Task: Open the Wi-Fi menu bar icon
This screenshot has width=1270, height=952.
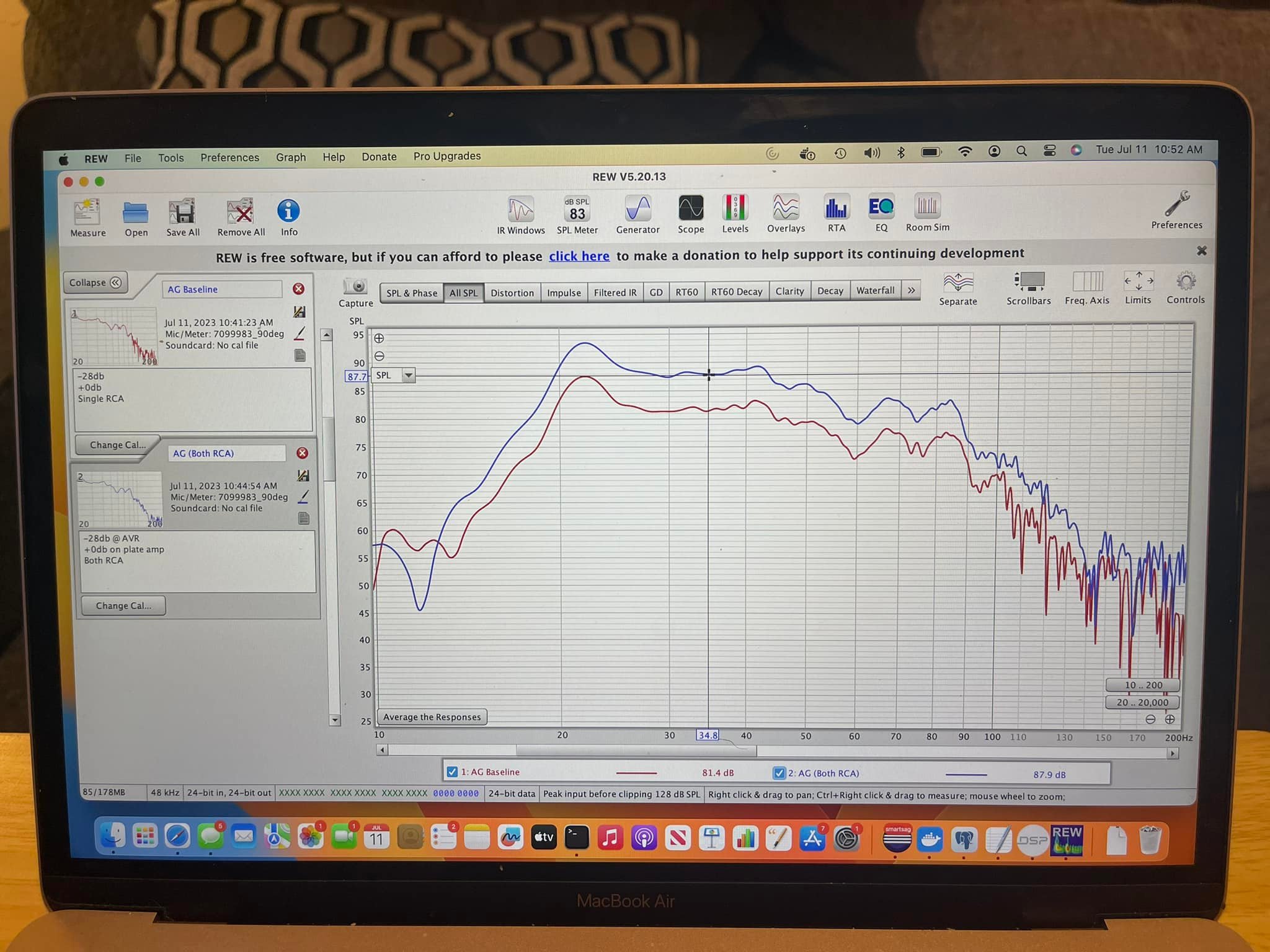Action: (965, 151)
